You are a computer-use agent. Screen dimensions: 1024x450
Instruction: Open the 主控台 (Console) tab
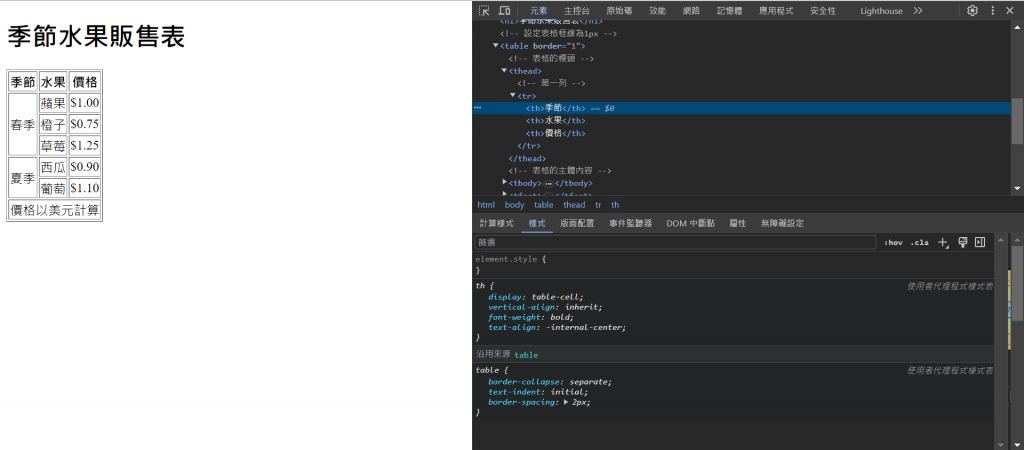click(x=577, y=11)
